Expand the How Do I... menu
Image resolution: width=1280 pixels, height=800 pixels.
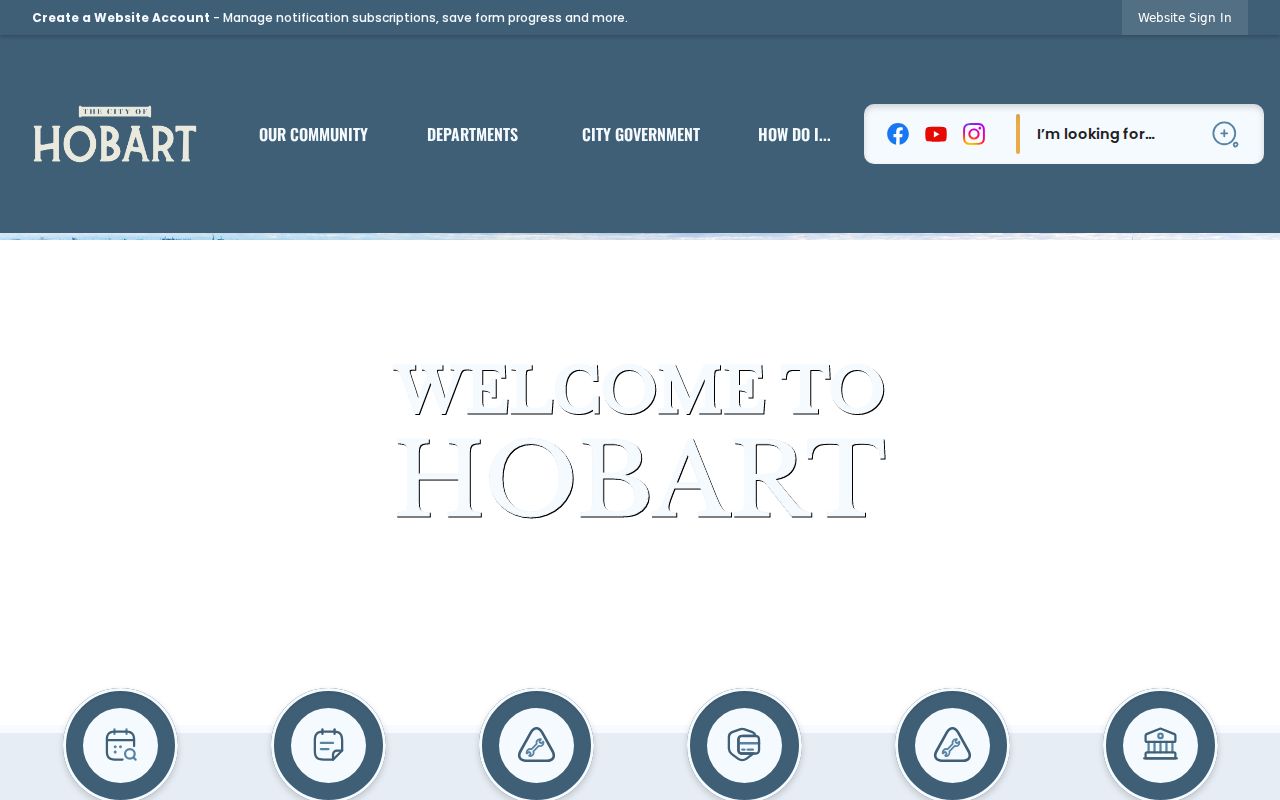(794, 134)
